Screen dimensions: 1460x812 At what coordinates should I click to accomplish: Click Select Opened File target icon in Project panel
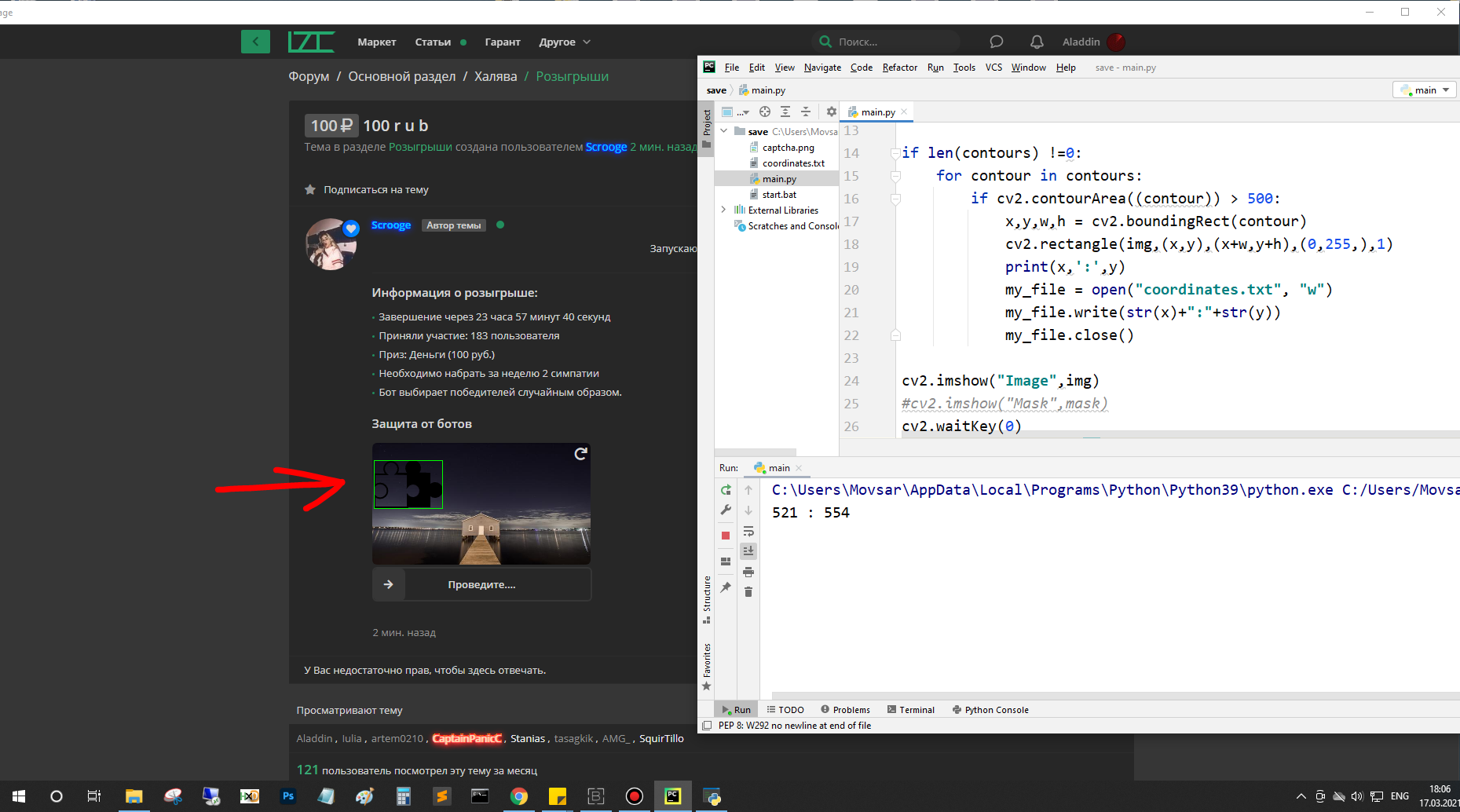pyautogui.click(x=765, y=112)
